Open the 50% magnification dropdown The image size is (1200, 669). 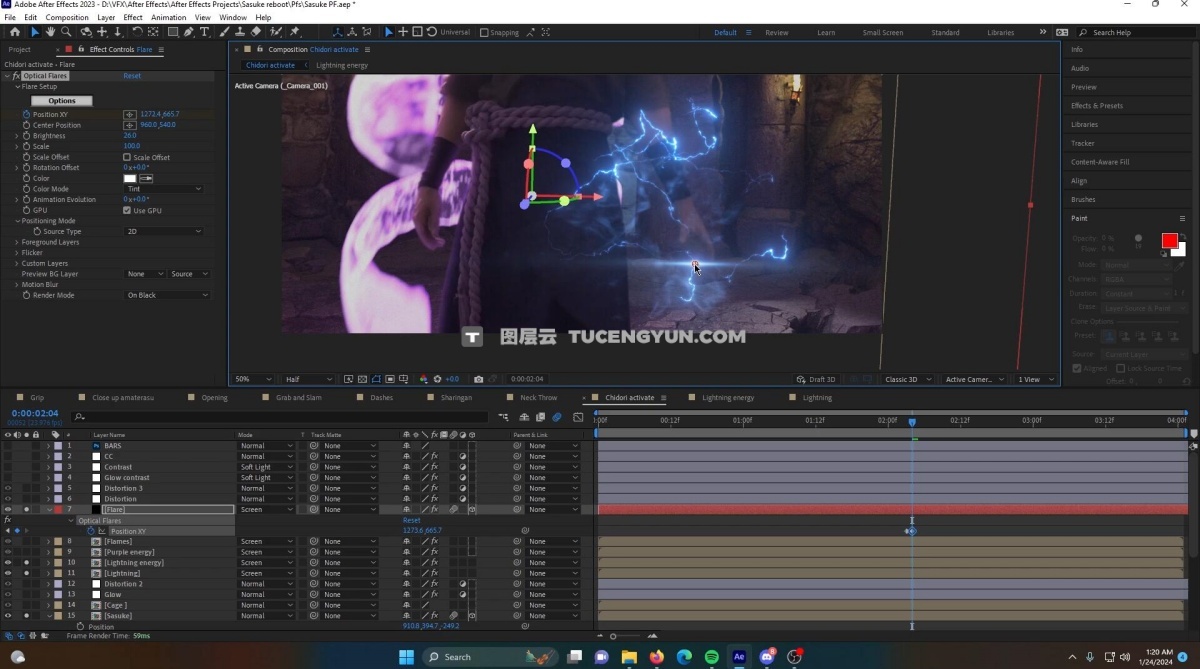pyautogui.click(x=253, y=380)
